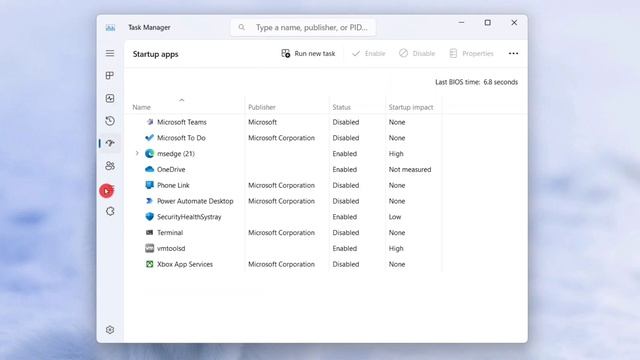Minimize the Task Manager window

[461, 22]
